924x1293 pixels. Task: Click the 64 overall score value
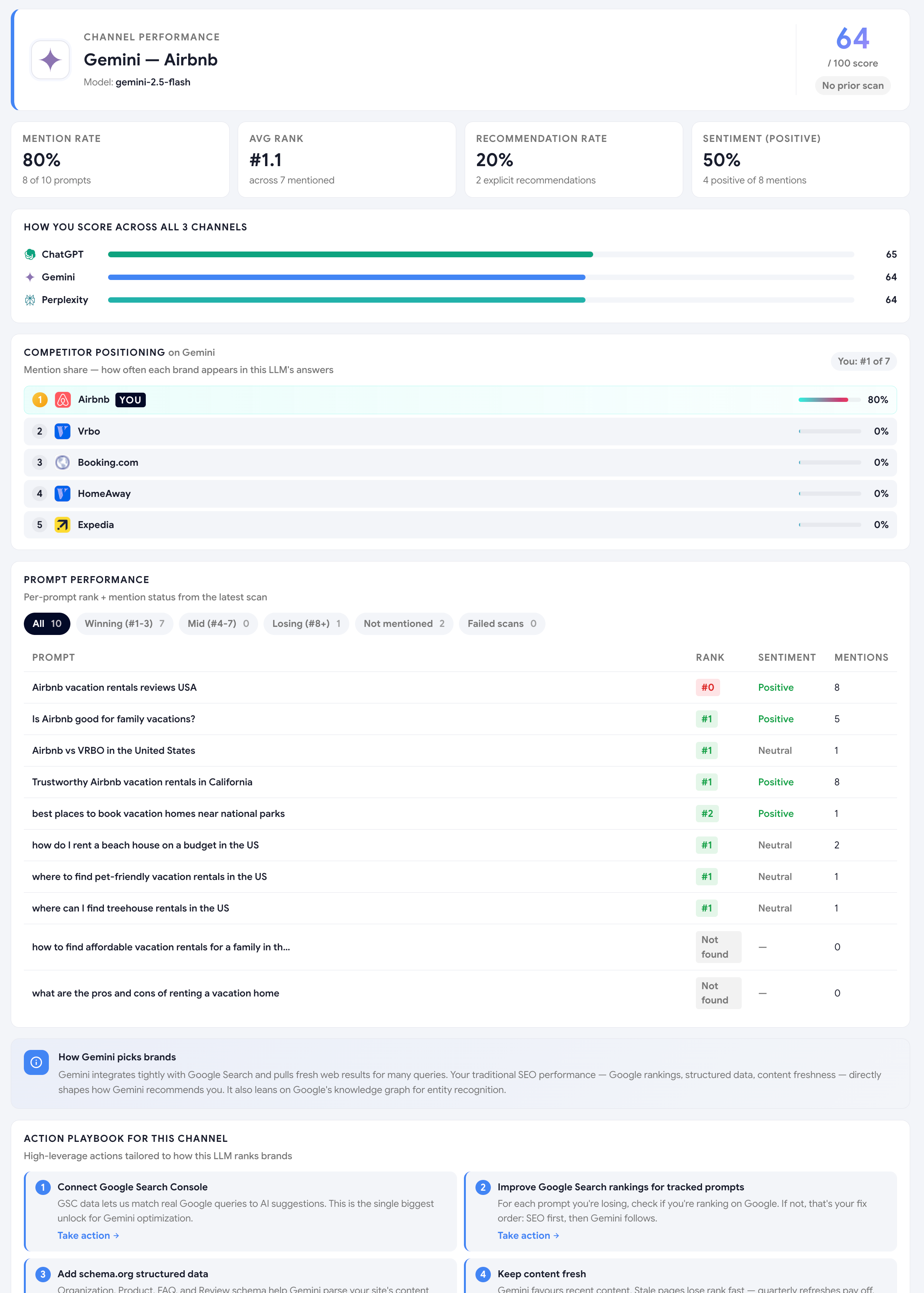[x=852, y=38]
